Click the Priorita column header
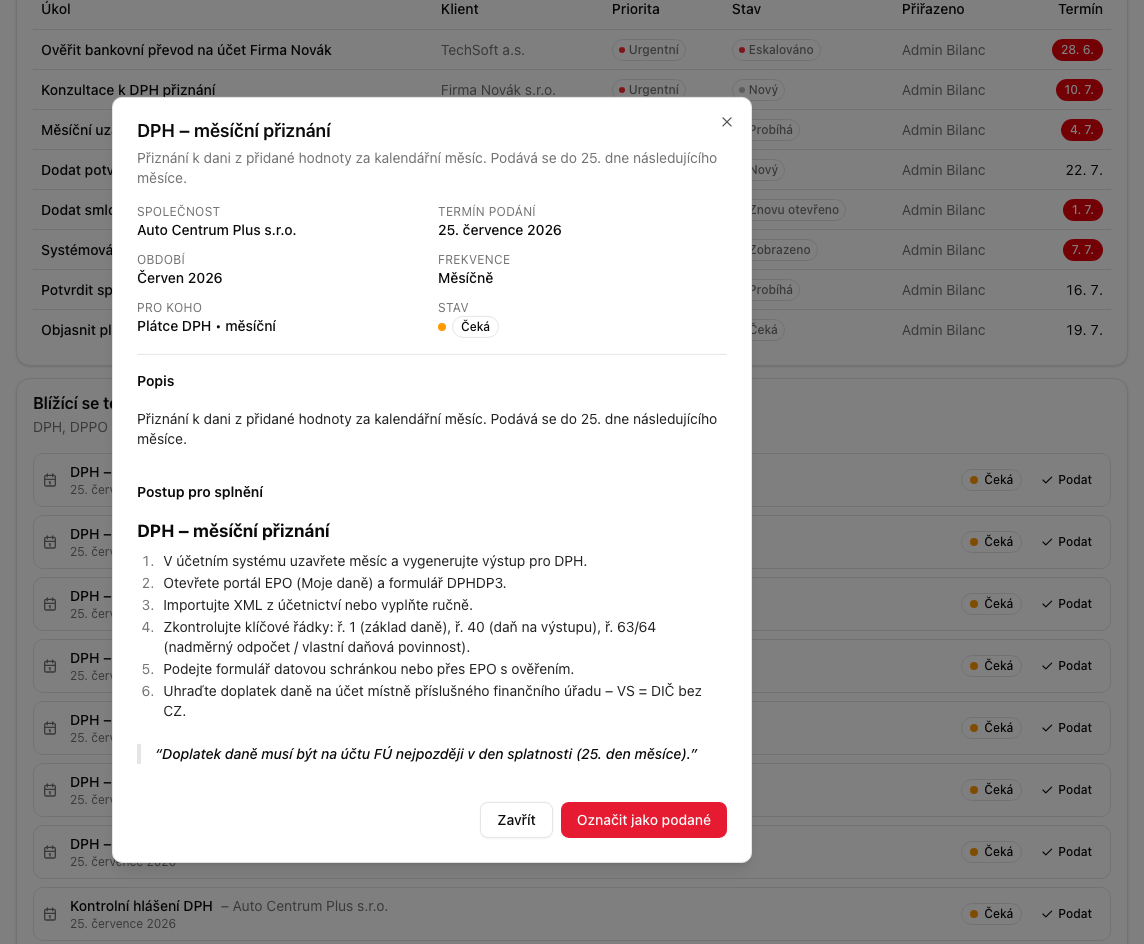 coord(635,9)
